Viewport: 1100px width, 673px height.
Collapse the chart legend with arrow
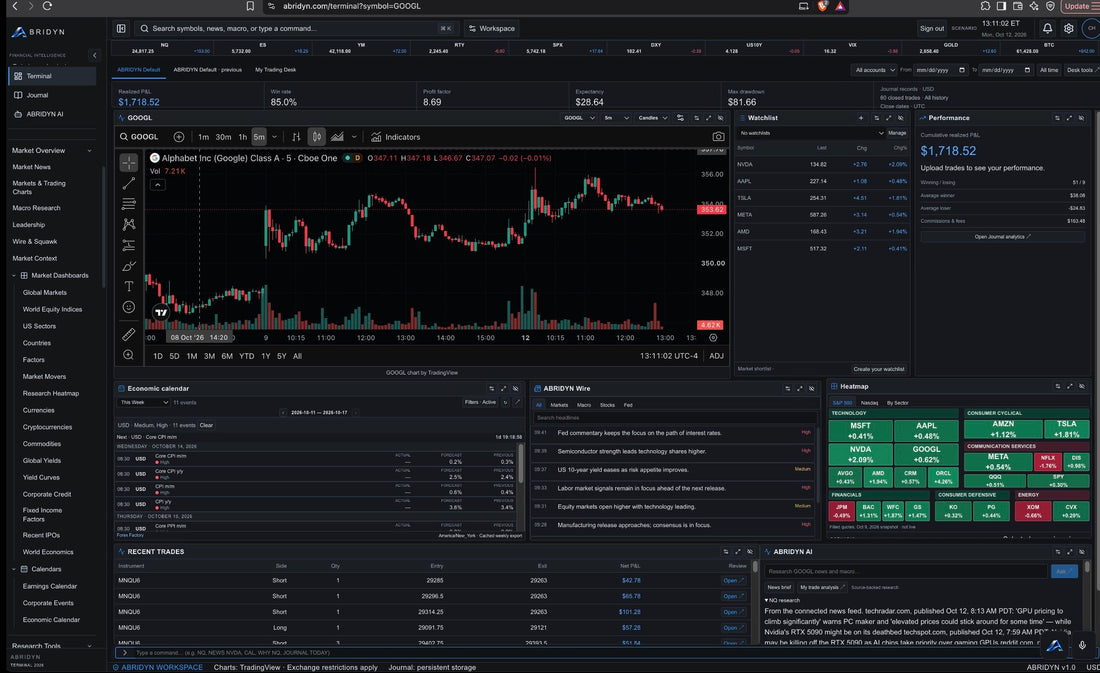point(157,185)
